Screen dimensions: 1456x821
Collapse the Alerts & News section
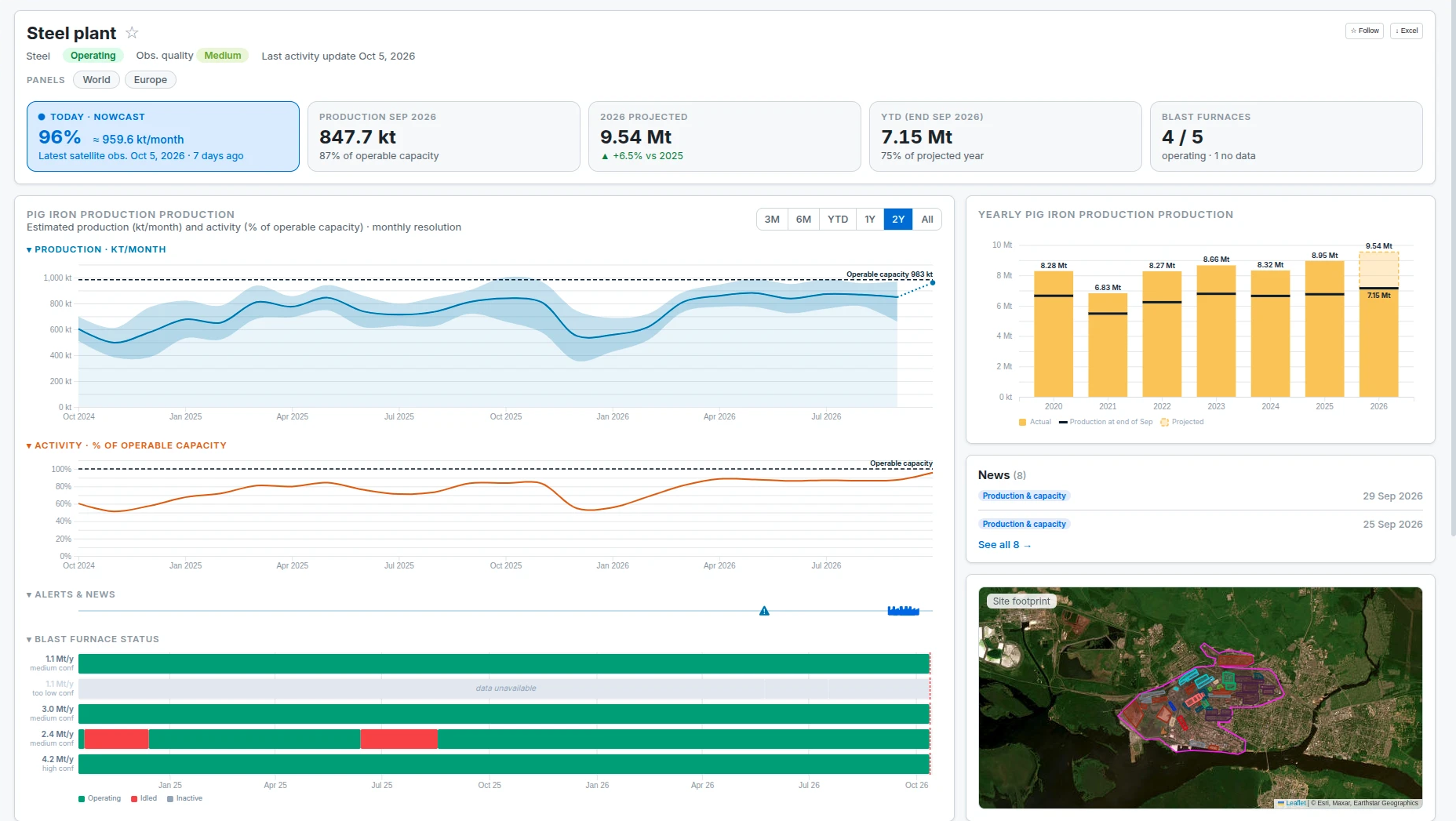point(71,594)
